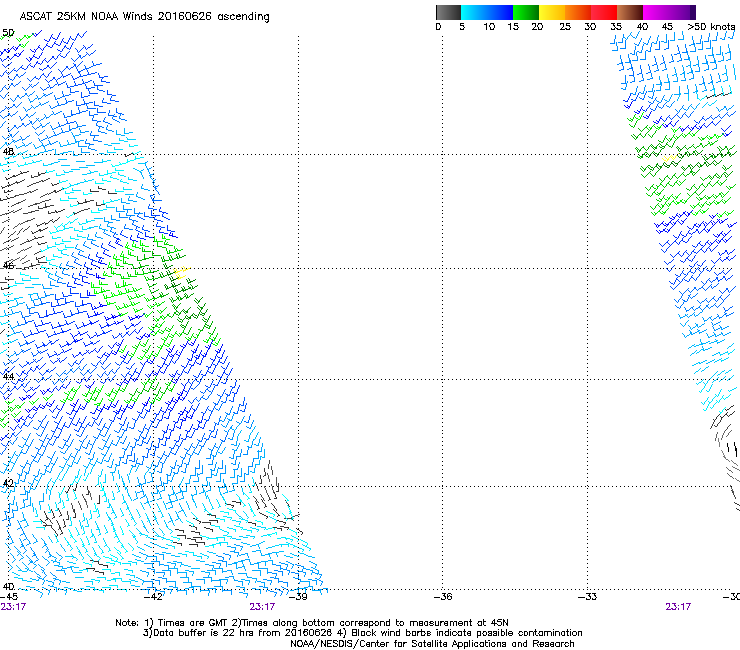Click the note line starting 'Note: 1) Times are GMT'
Viewport: 740px width, 650px height.
[x=312, y=623]
